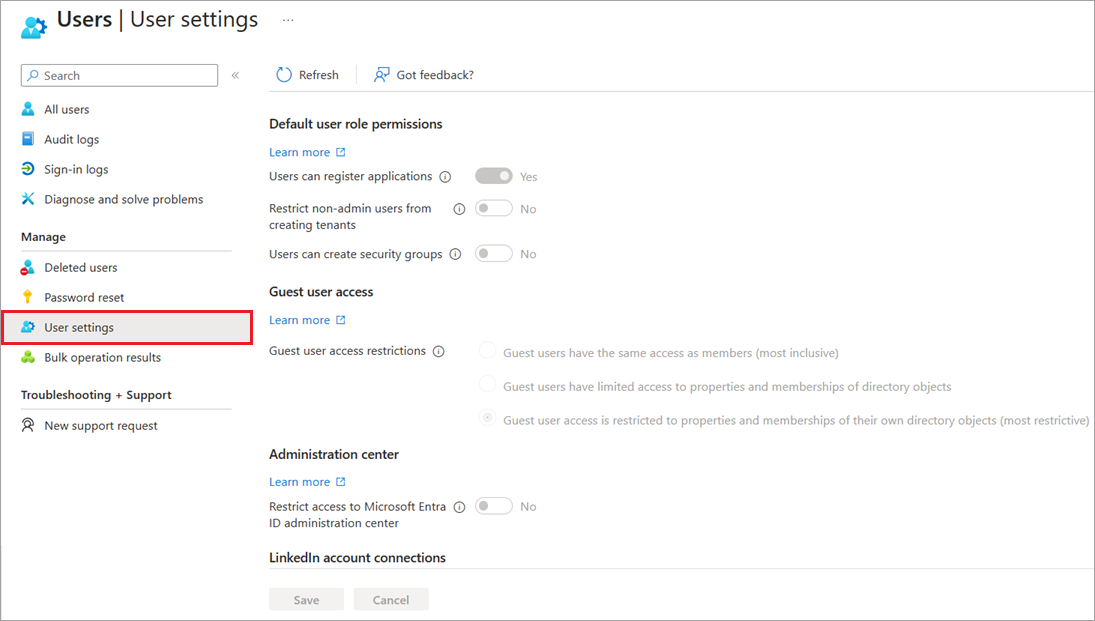
Task: Open the Deleted users page
Action: tap(80, 267)
